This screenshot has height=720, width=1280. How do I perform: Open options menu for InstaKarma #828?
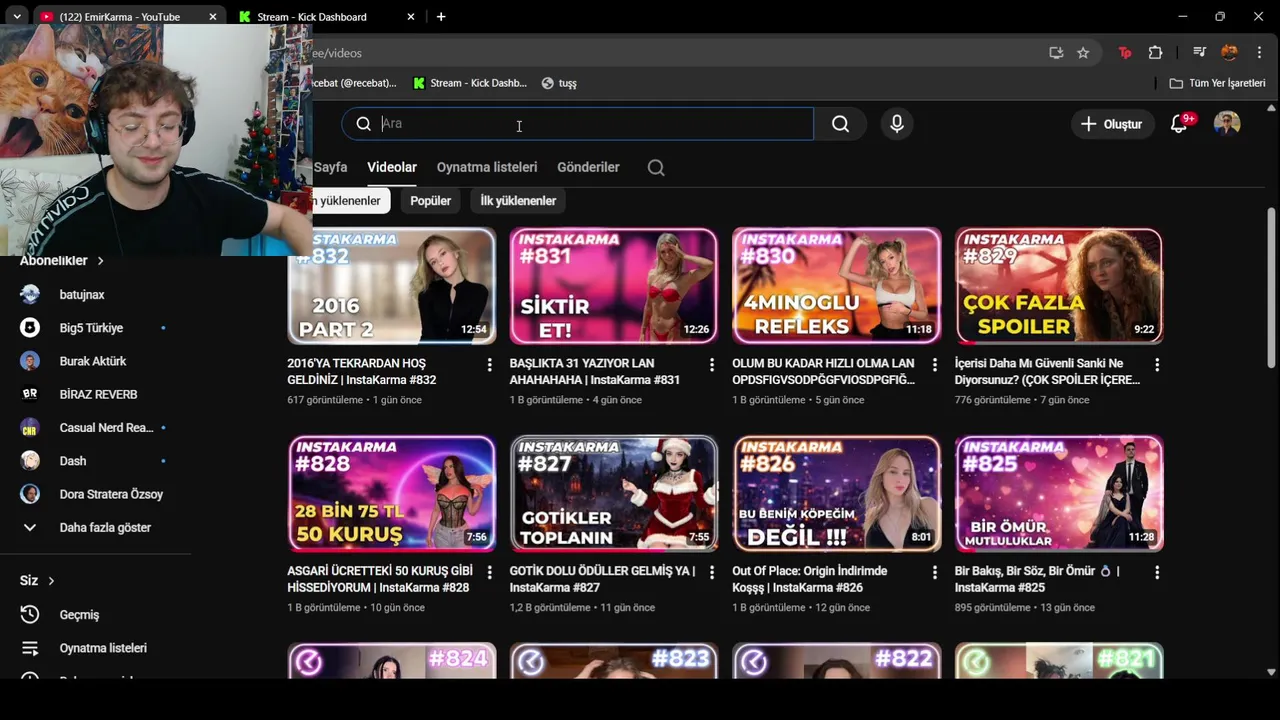(x=489, y=573)
